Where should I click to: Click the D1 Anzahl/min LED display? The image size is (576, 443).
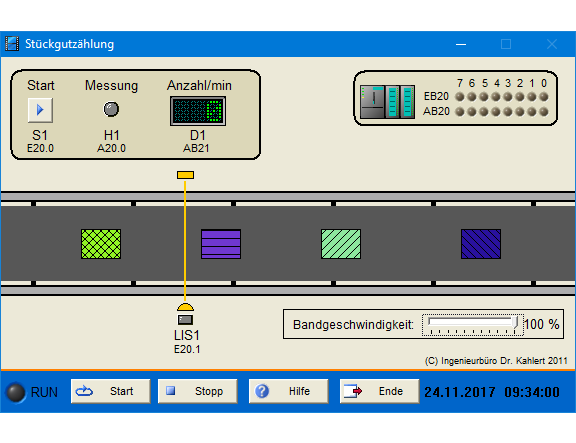tap(198, 111)
